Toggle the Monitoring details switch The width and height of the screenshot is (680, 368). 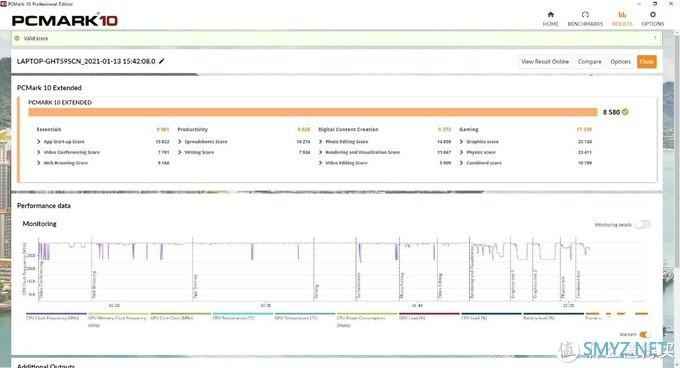pos(643,225)
